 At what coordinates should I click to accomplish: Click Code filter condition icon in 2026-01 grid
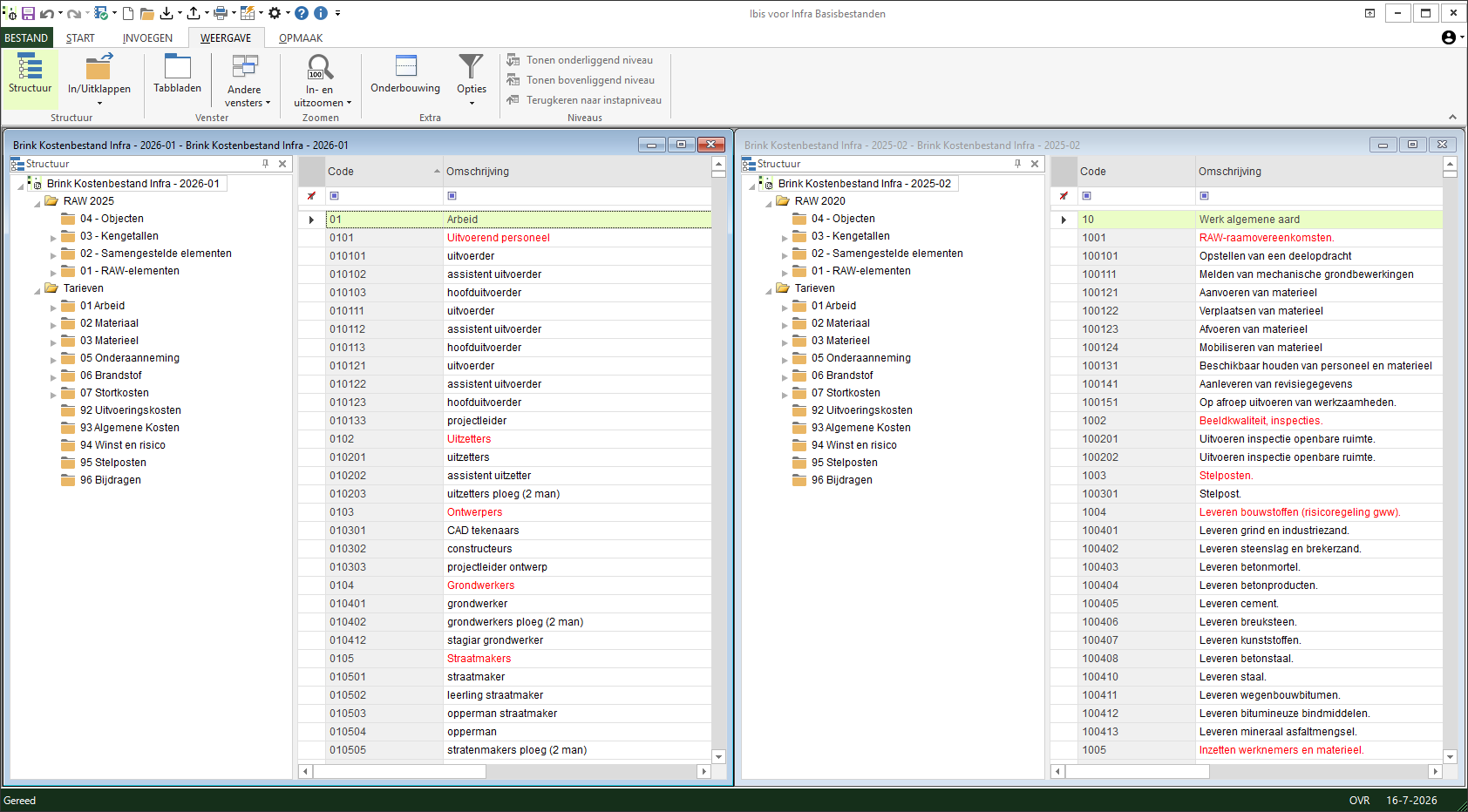[x=334, y=196]
